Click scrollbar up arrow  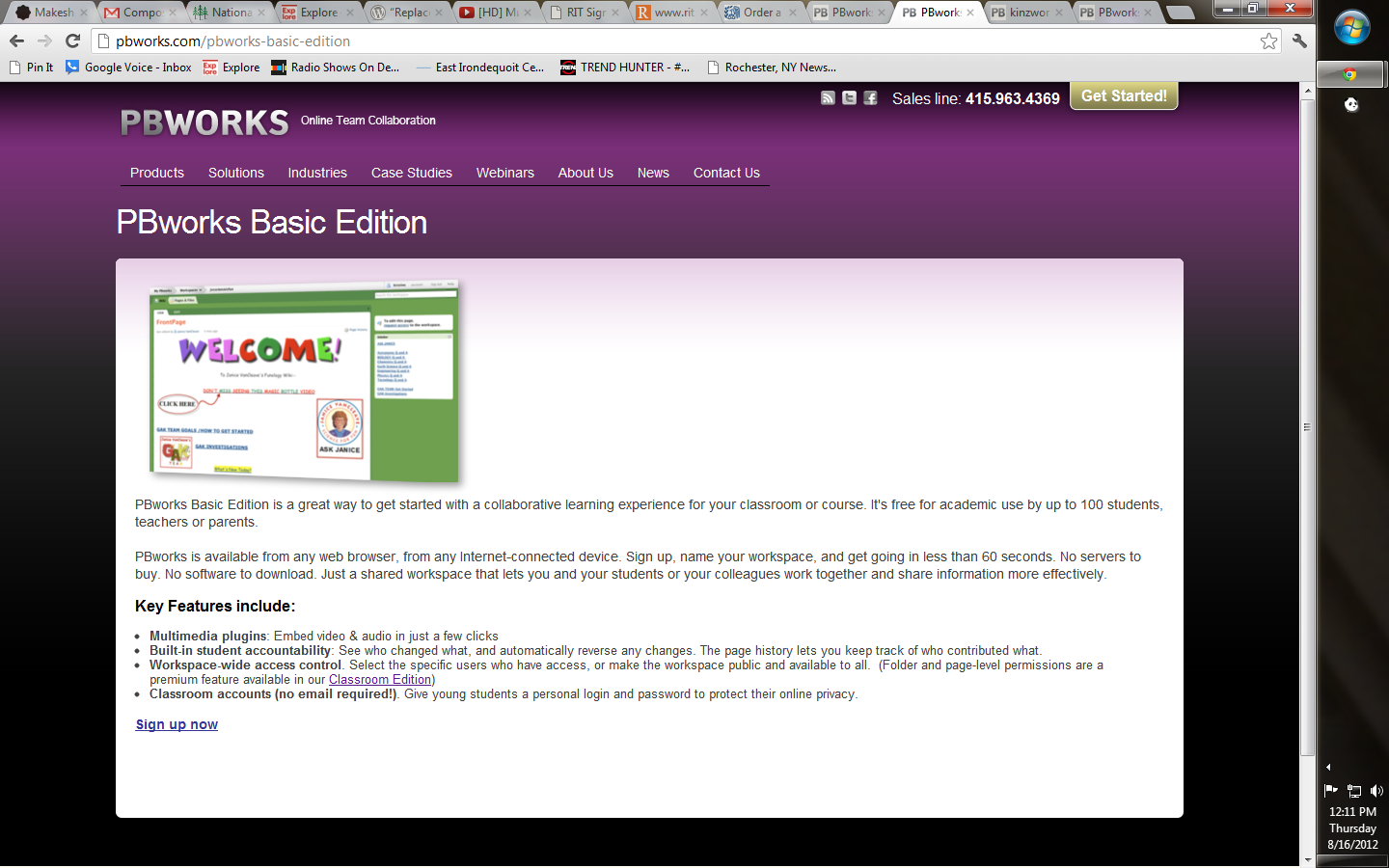1308,90
